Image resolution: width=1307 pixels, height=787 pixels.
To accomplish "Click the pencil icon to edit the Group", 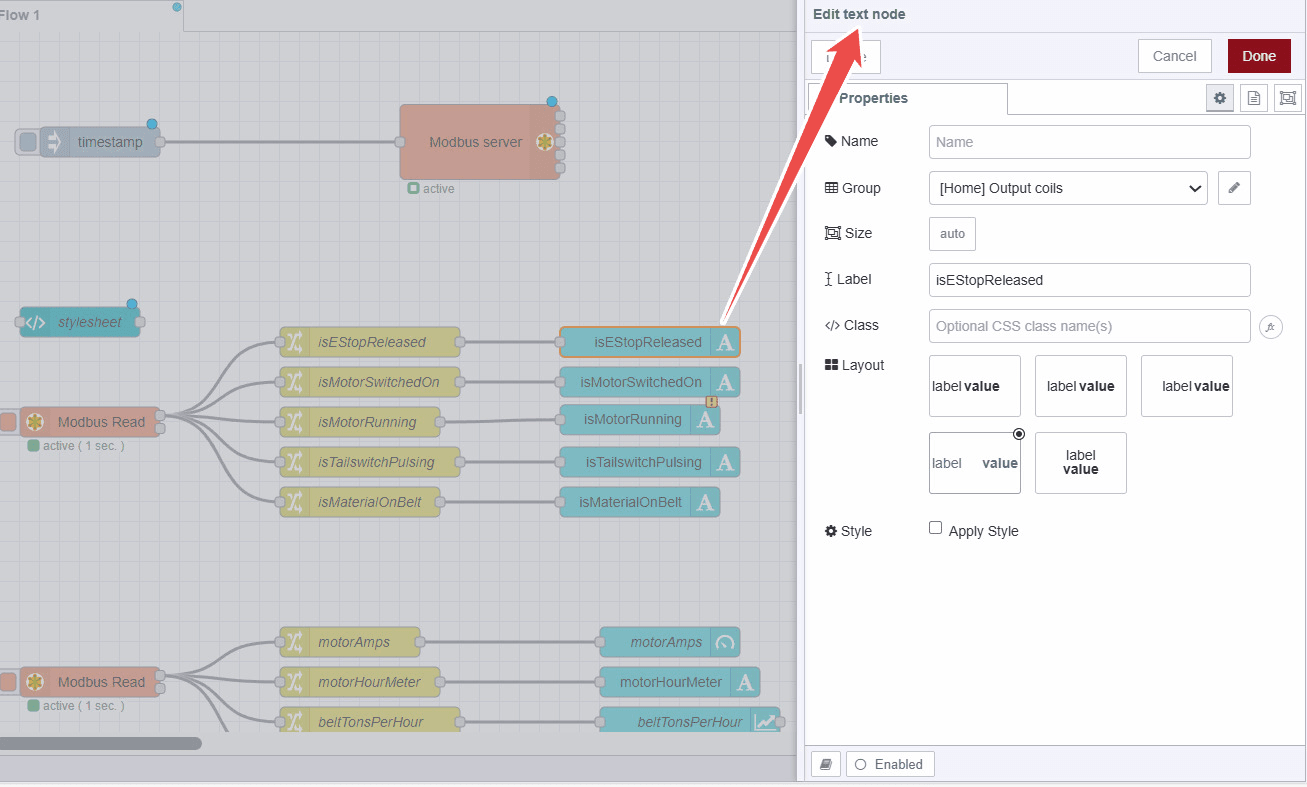I will (1233, 188).
